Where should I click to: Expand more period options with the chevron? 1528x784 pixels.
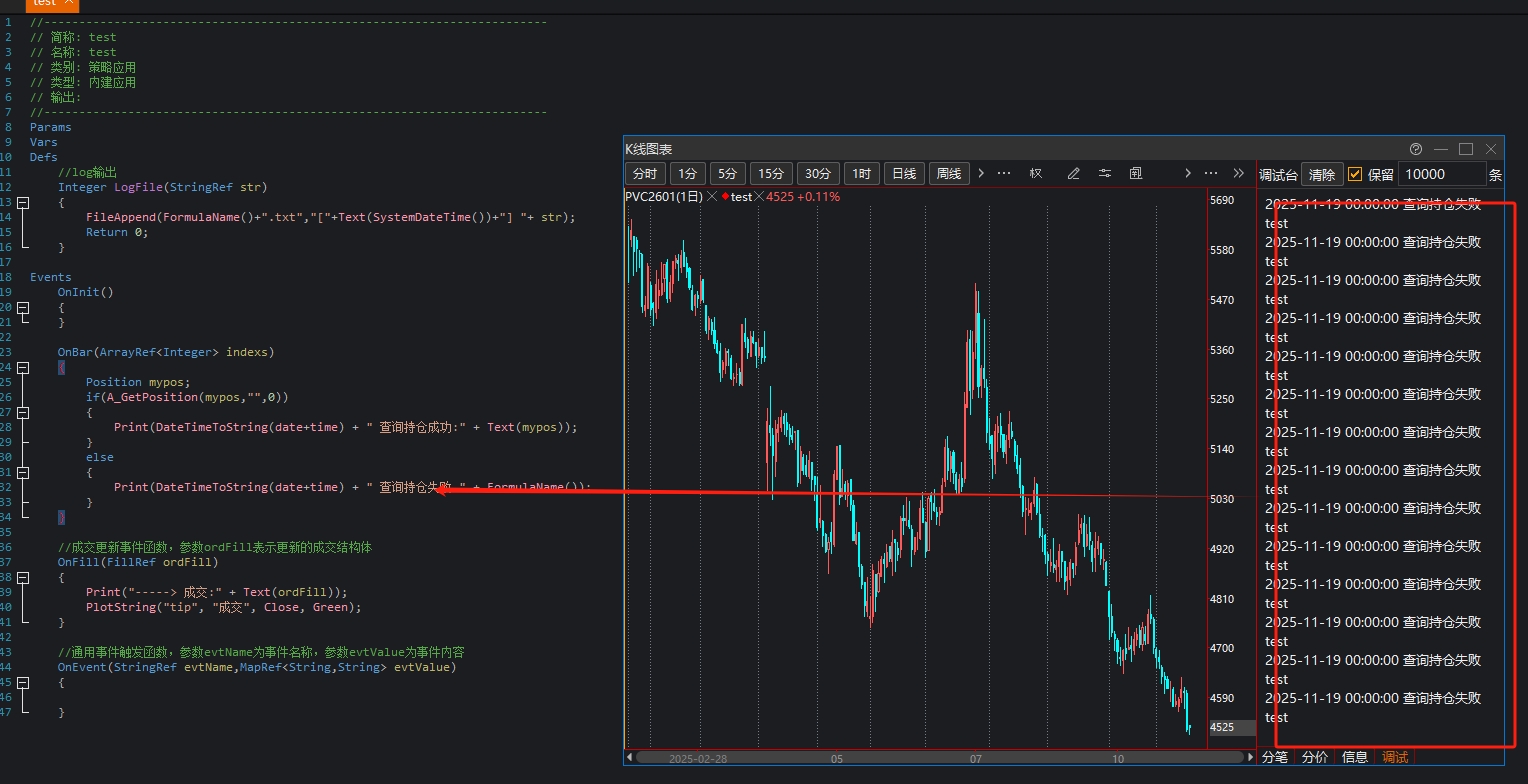point(981,173)
